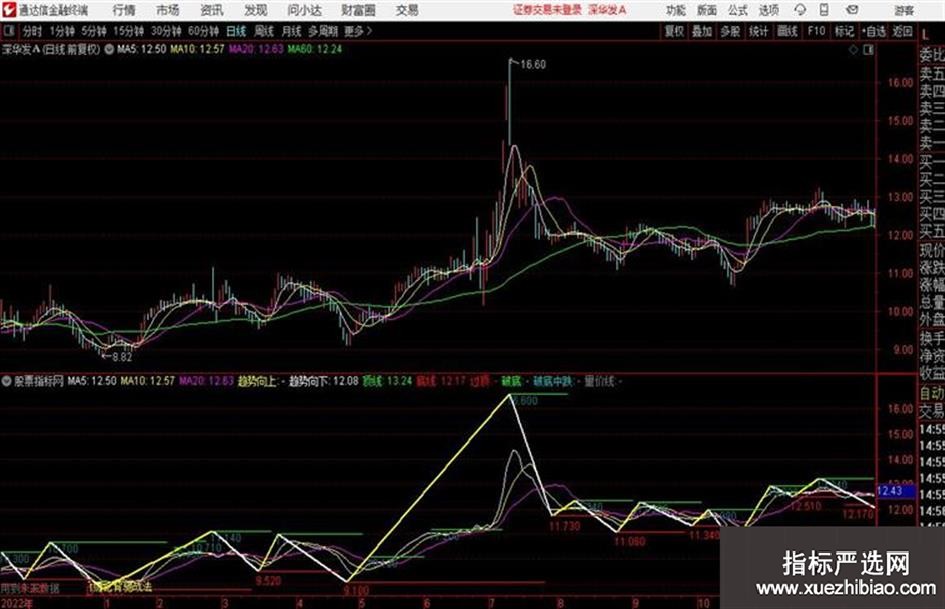Click the 股票指标网 indicator name

point(39,381)
